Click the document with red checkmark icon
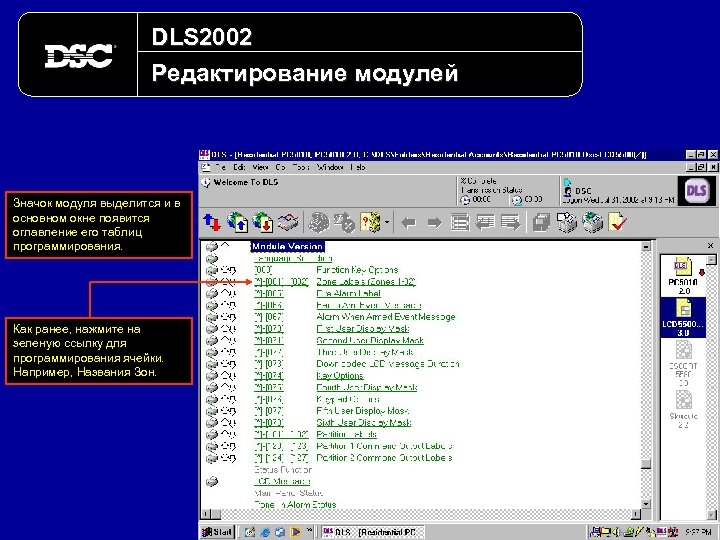Viewport: 720px width, 540px height. point(617,223)
